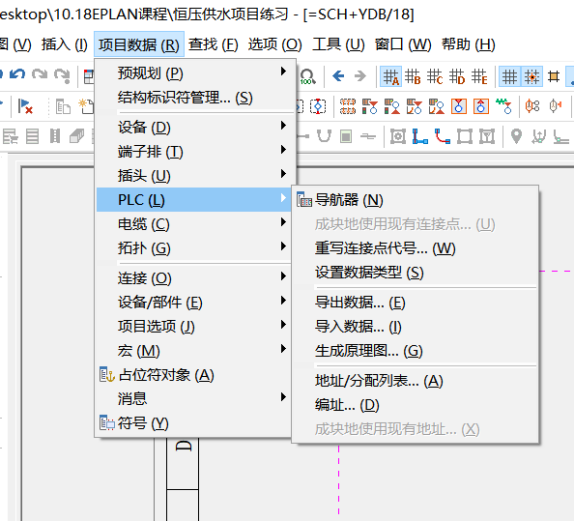
Task: Click the gray 3D layers icon
Action: [x=77, y=136]
